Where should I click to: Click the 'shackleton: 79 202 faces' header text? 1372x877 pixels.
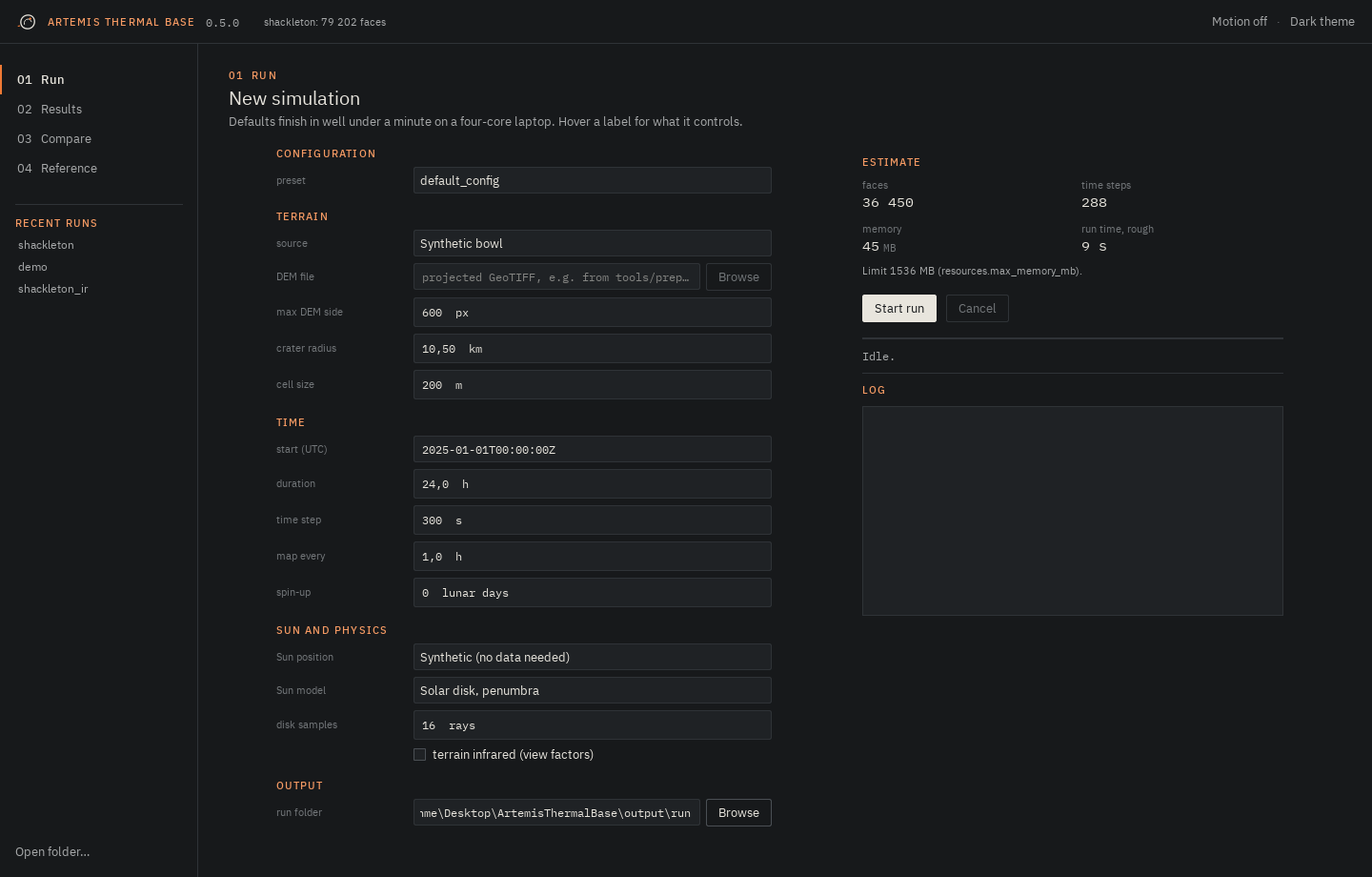(325, 22)
